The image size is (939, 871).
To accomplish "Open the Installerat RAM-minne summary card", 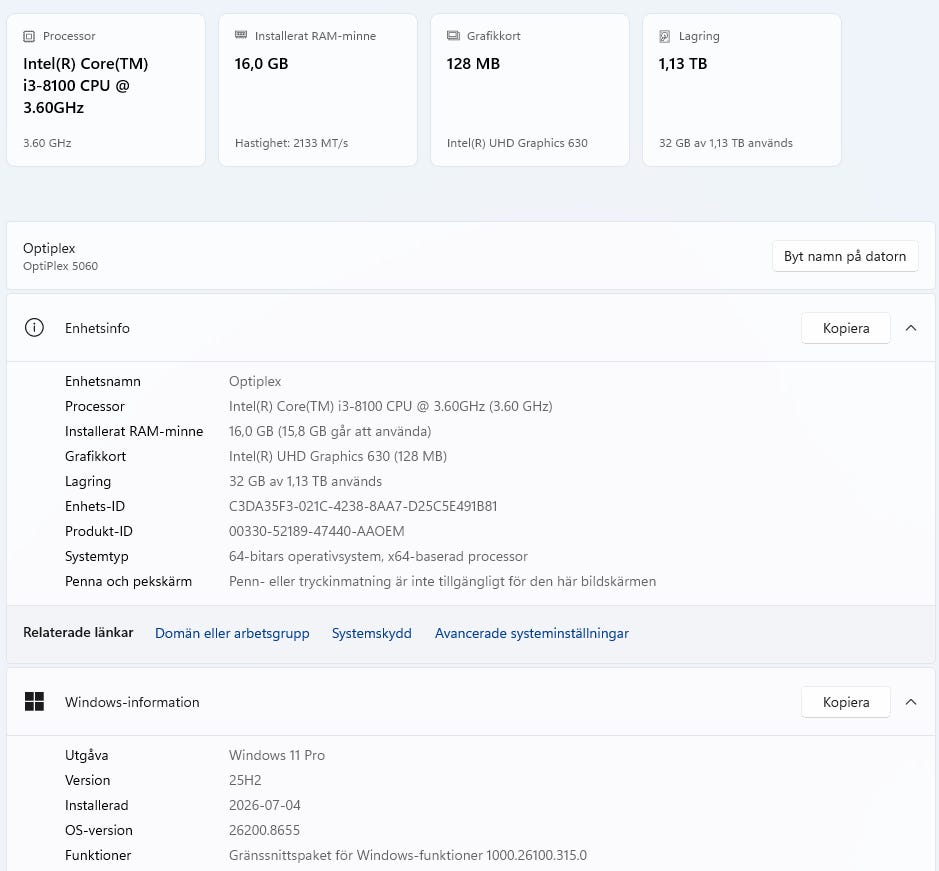I will pyautogui.click(x=318, y=90).
